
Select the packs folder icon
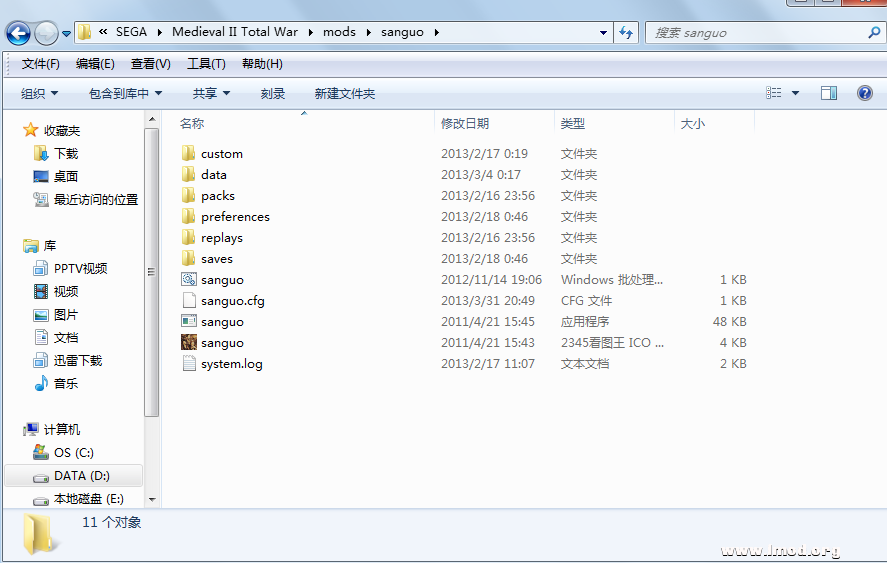pyautogui.click(x=188, y=195)
